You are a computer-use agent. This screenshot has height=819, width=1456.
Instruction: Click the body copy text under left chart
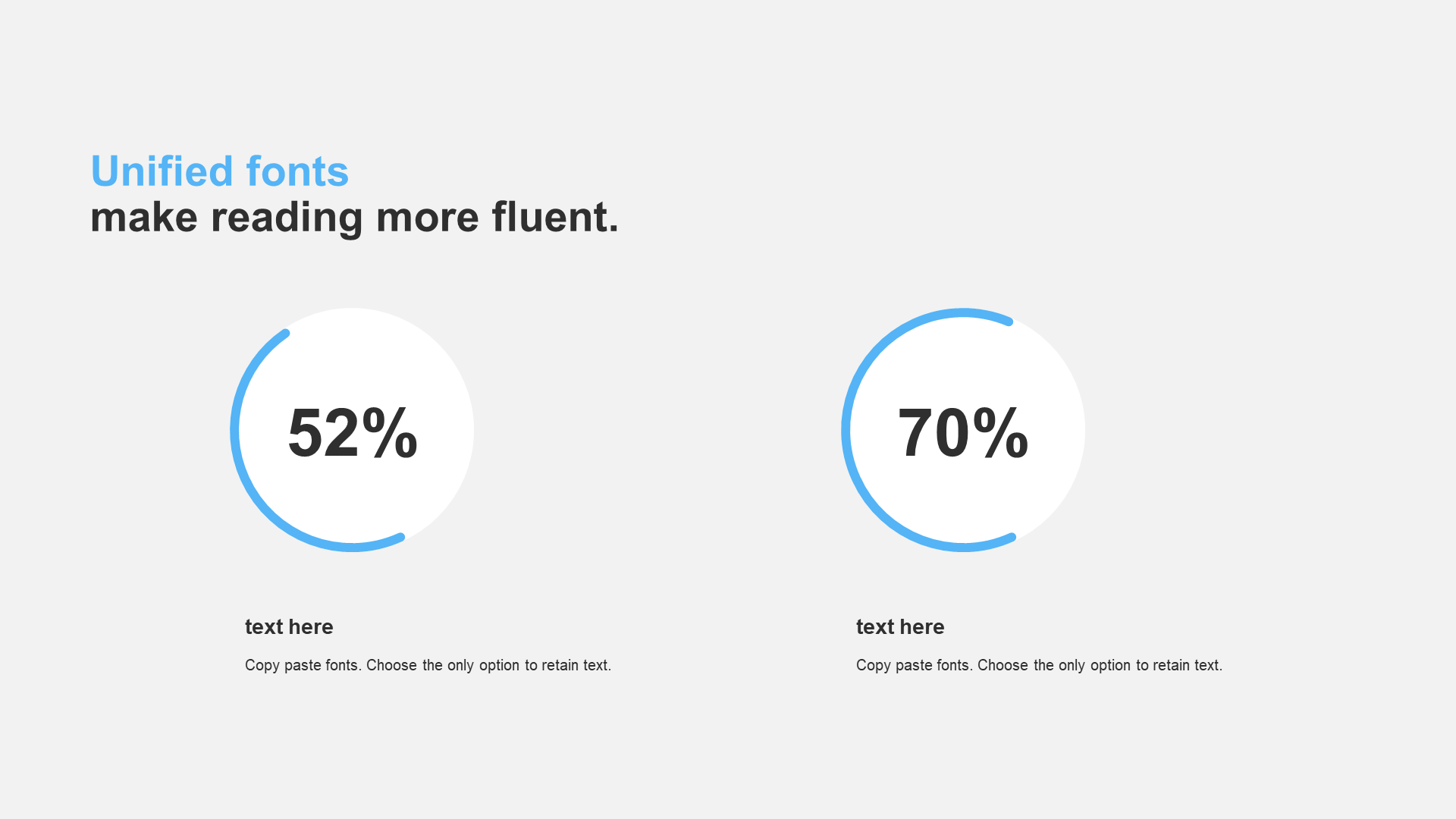(x=428, y=665)
